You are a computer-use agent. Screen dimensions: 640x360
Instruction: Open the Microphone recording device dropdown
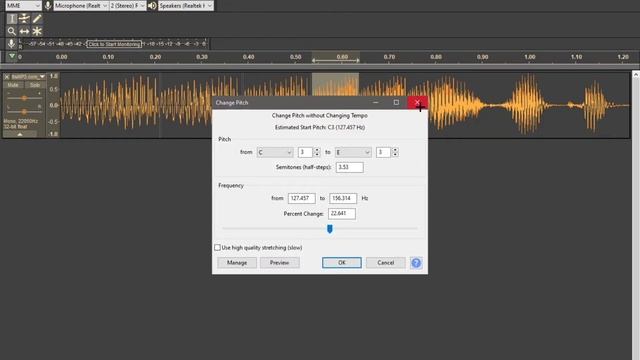pyautogui.click(x=81, y=6)
